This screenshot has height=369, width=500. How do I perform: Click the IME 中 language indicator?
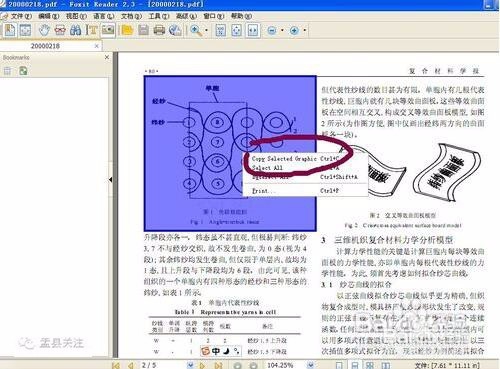coord(216,351)
